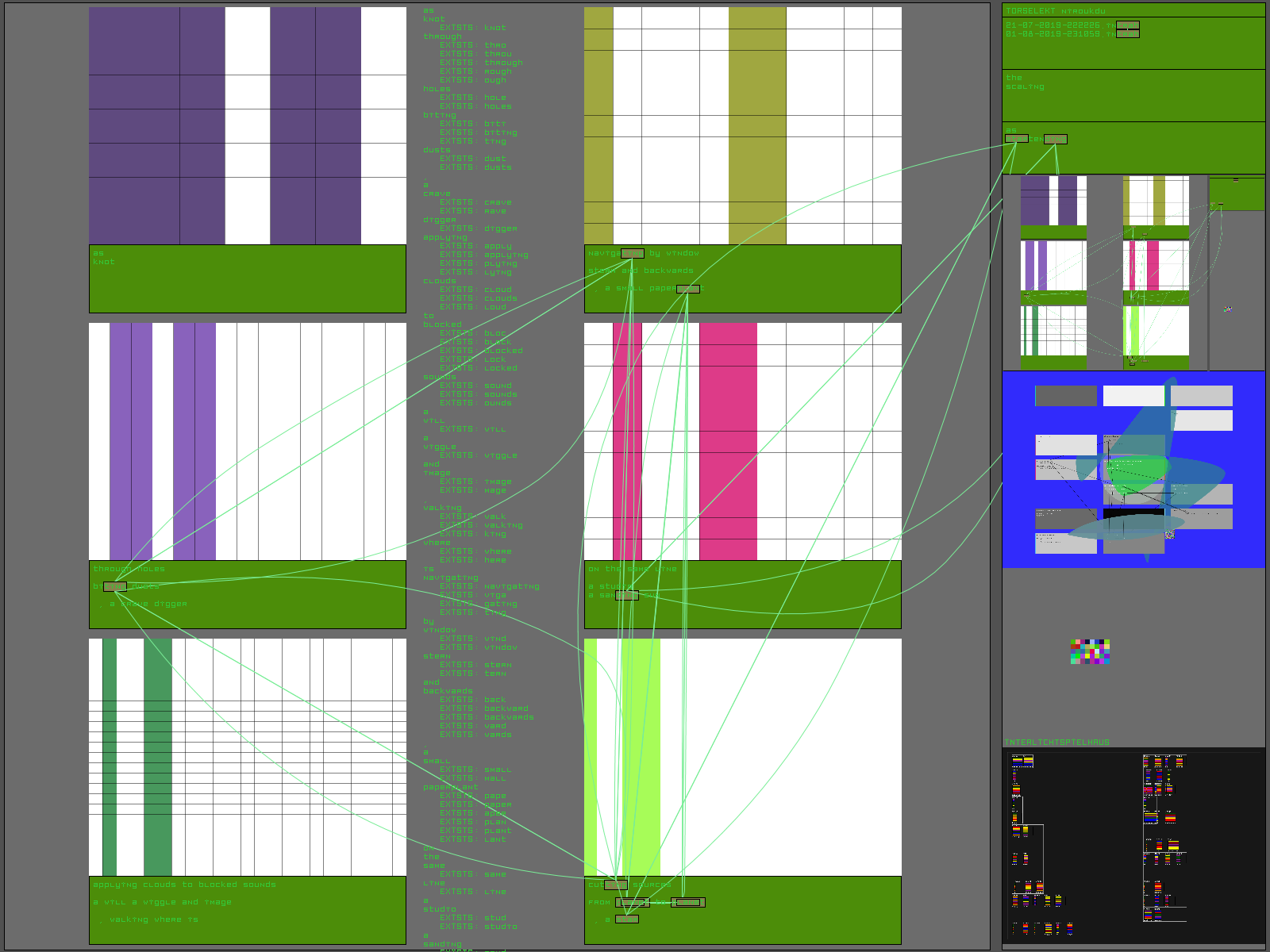The height and width of the screenshot is (952, 1270).
Task: Click highlighted fragment in 'navigating by window'
Action: [x=632, y=253]
